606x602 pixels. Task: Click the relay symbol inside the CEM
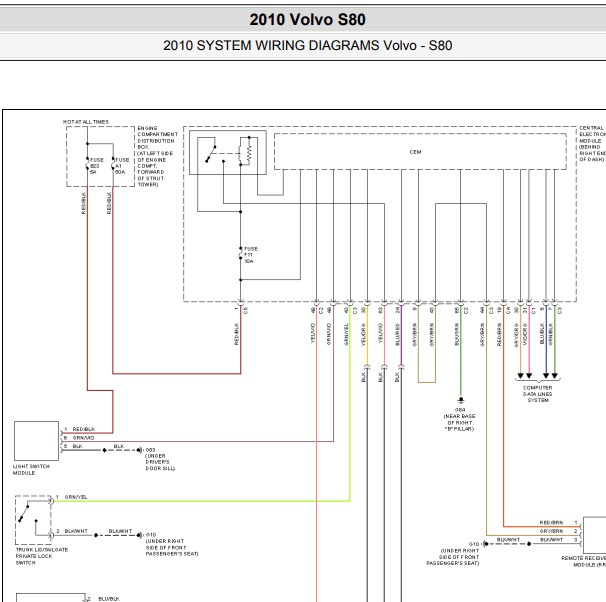(228, 153)
